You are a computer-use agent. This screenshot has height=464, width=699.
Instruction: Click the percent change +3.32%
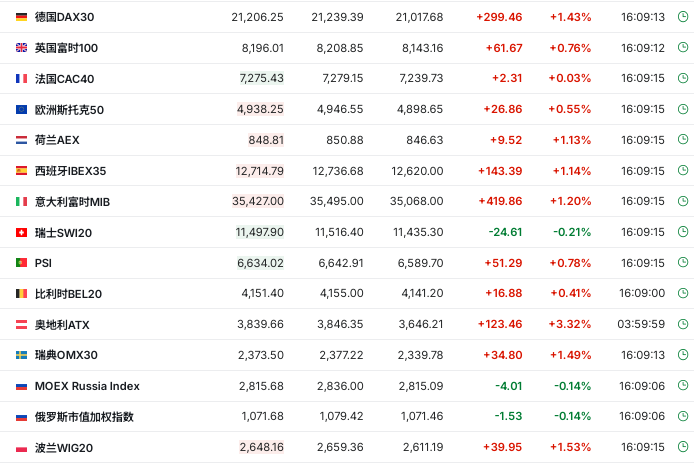(x=570, y=324)
